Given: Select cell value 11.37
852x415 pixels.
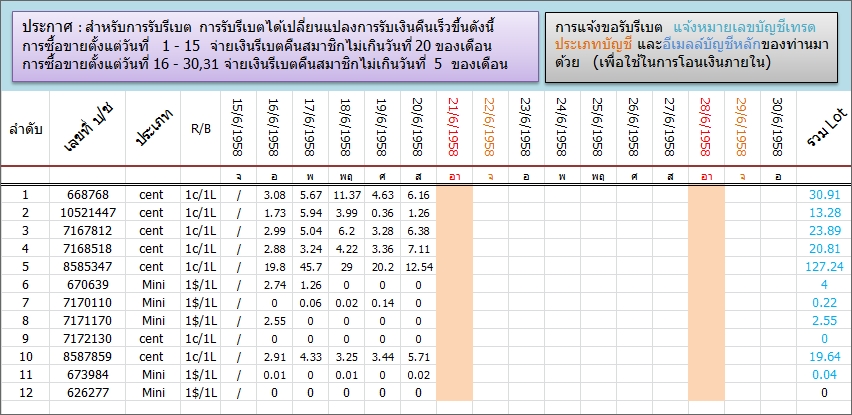Looking at the screenshot, I should pyautogui.click(x=346, y=195).
